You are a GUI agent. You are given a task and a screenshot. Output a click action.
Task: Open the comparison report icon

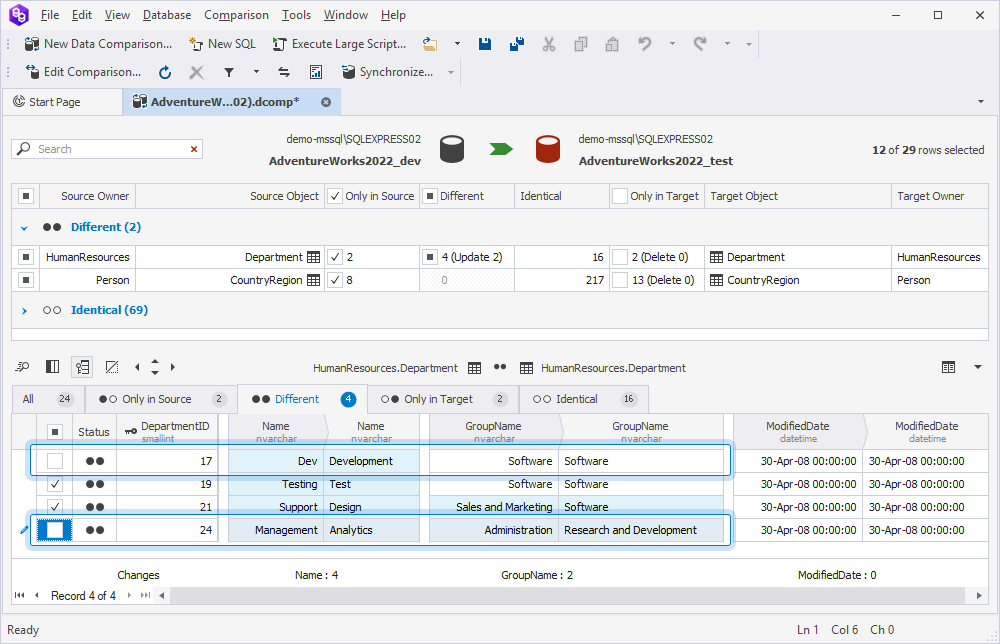click(316, 72)
